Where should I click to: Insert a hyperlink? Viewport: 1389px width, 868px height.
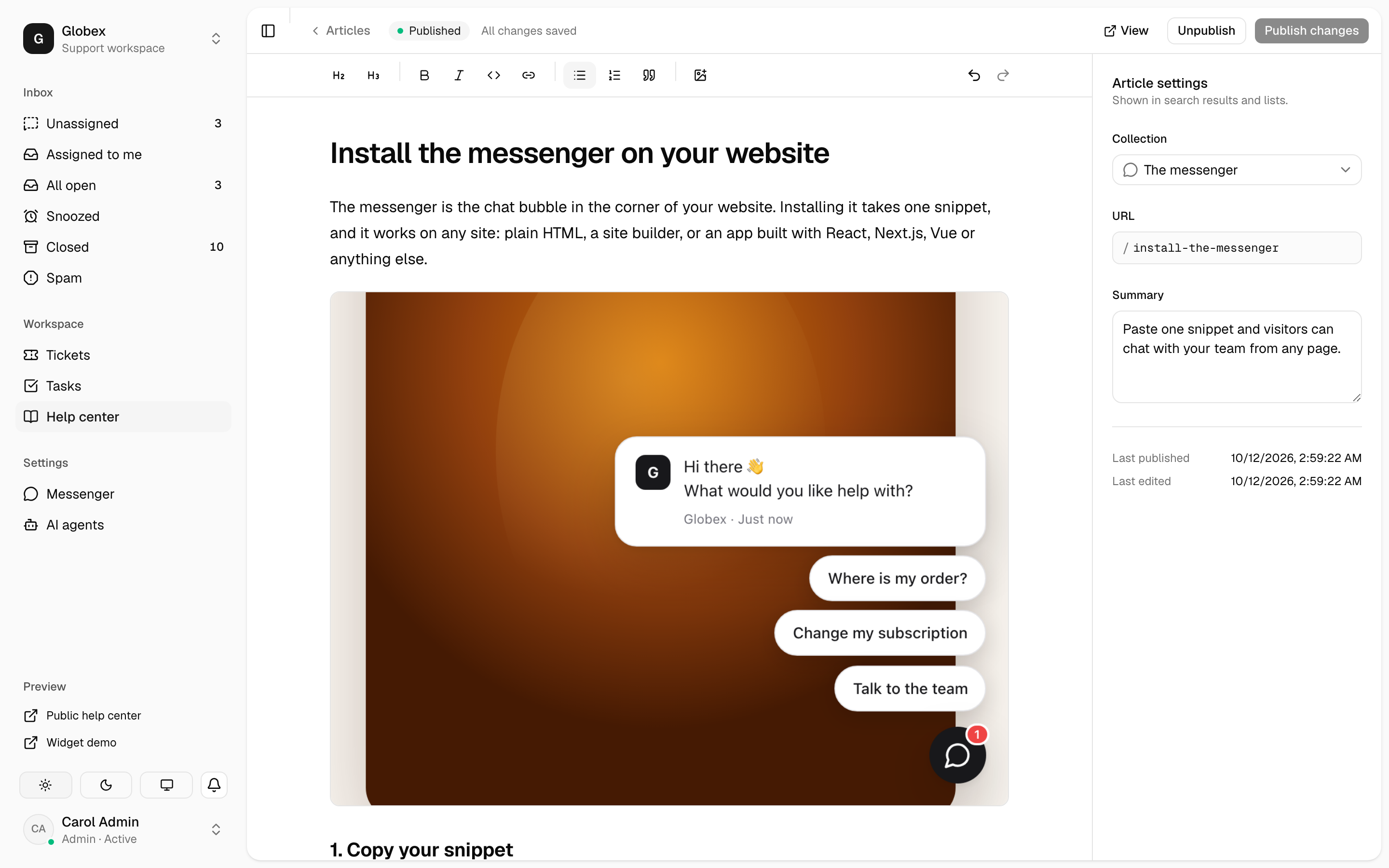tap(528, 75)
